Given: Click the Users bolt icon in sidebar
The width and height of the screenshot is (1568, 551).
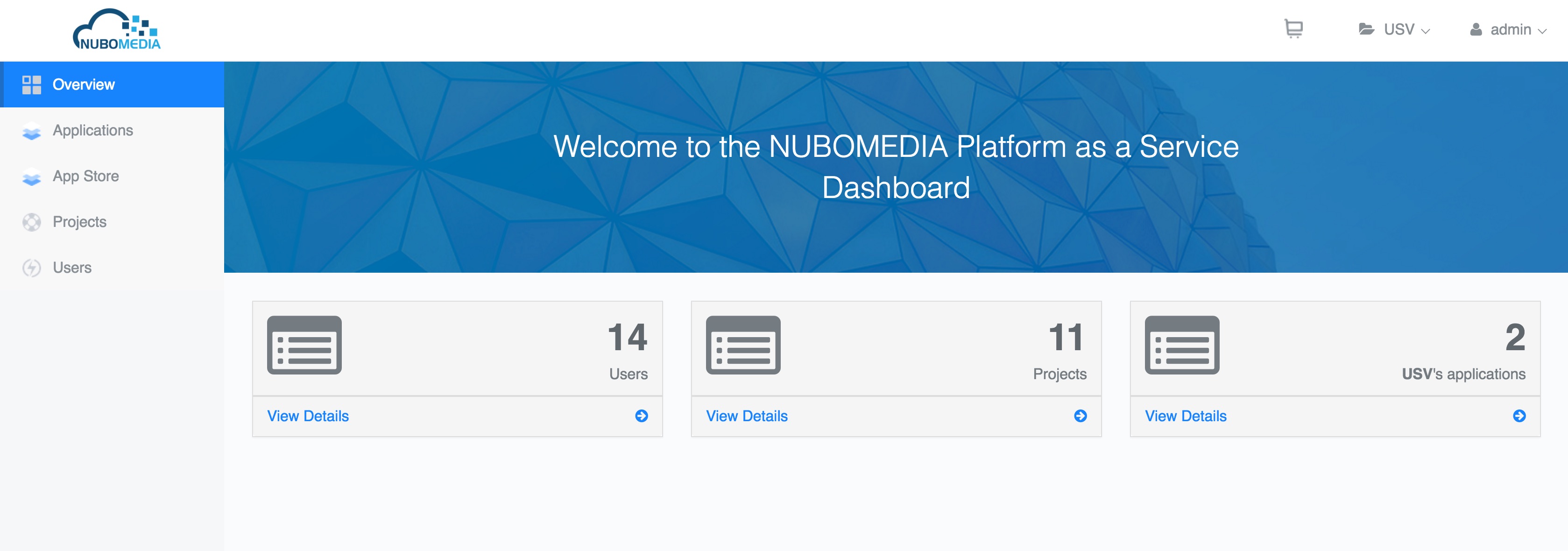Looking at the screenshot, I should (32, 268).
